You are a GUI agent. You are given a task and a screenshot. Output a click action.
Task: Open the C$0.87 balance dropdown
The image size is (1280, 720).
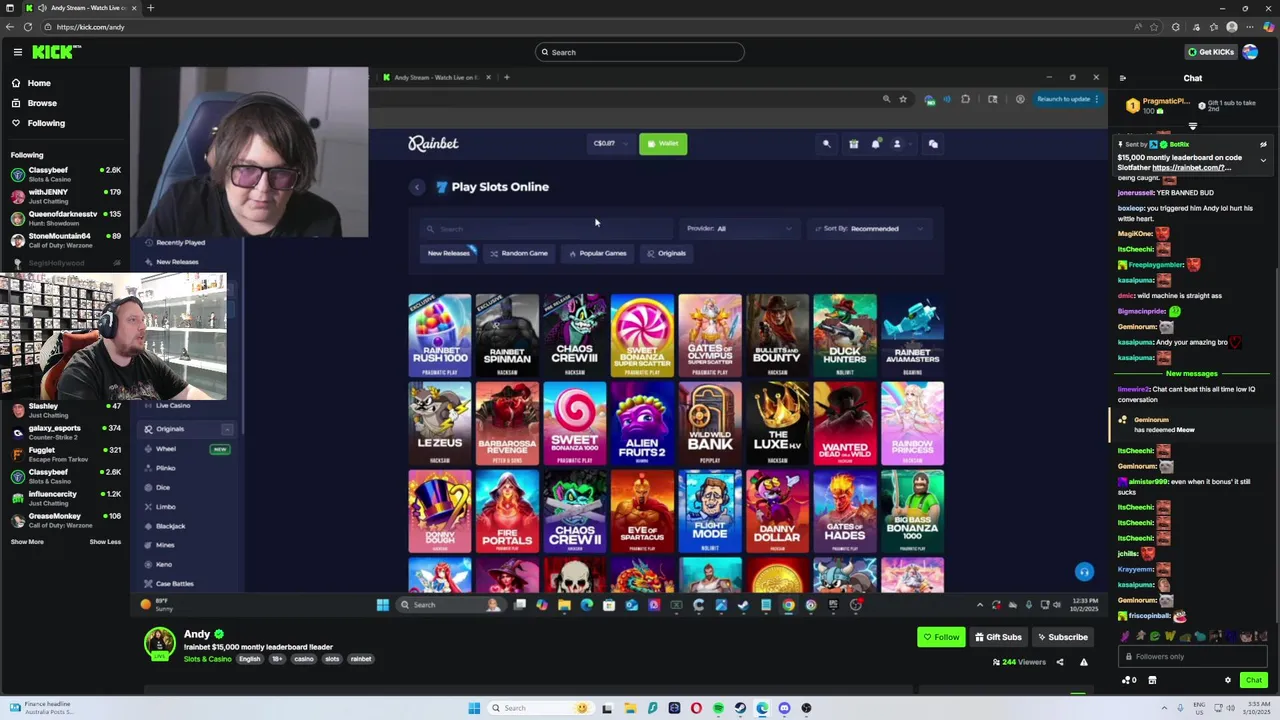610,144
